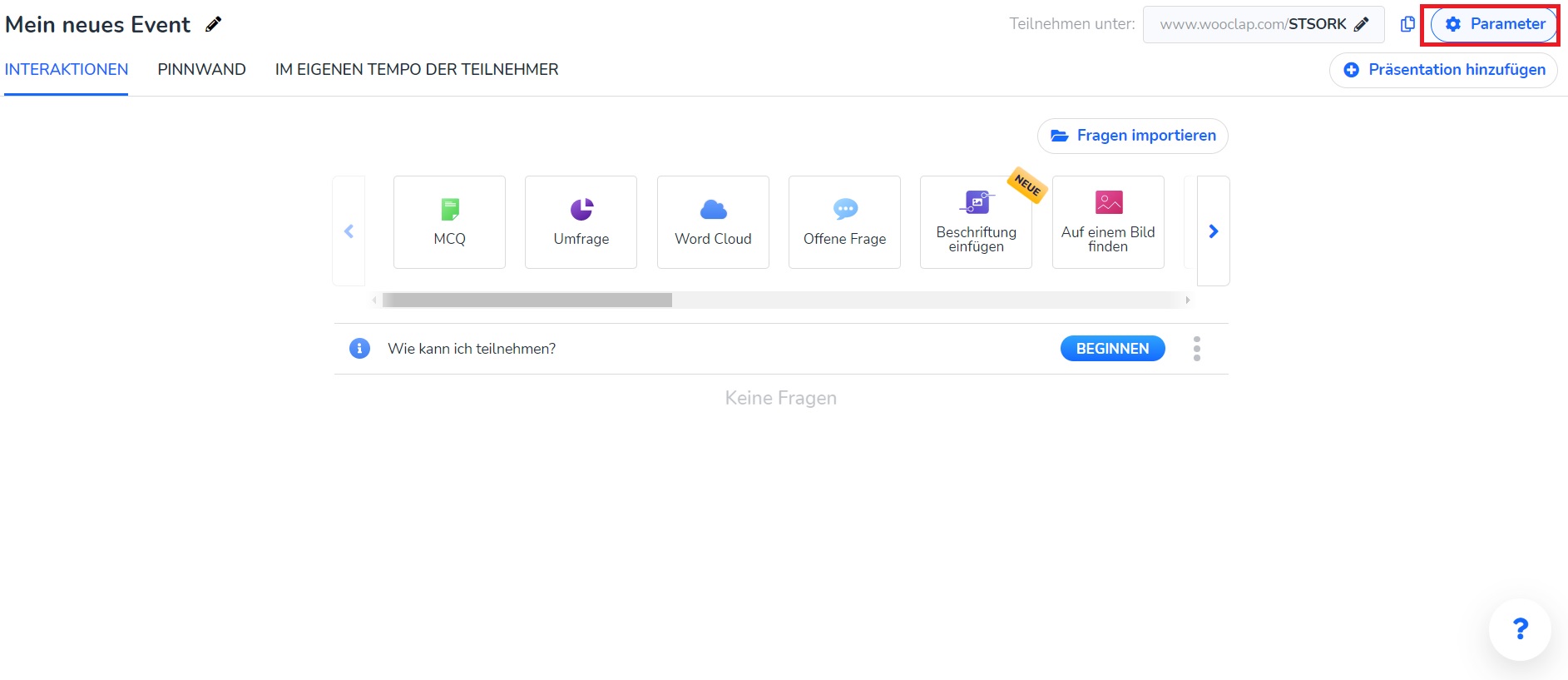
Task: Create an Umfrage poll
Action: click(x=581, y=222)
